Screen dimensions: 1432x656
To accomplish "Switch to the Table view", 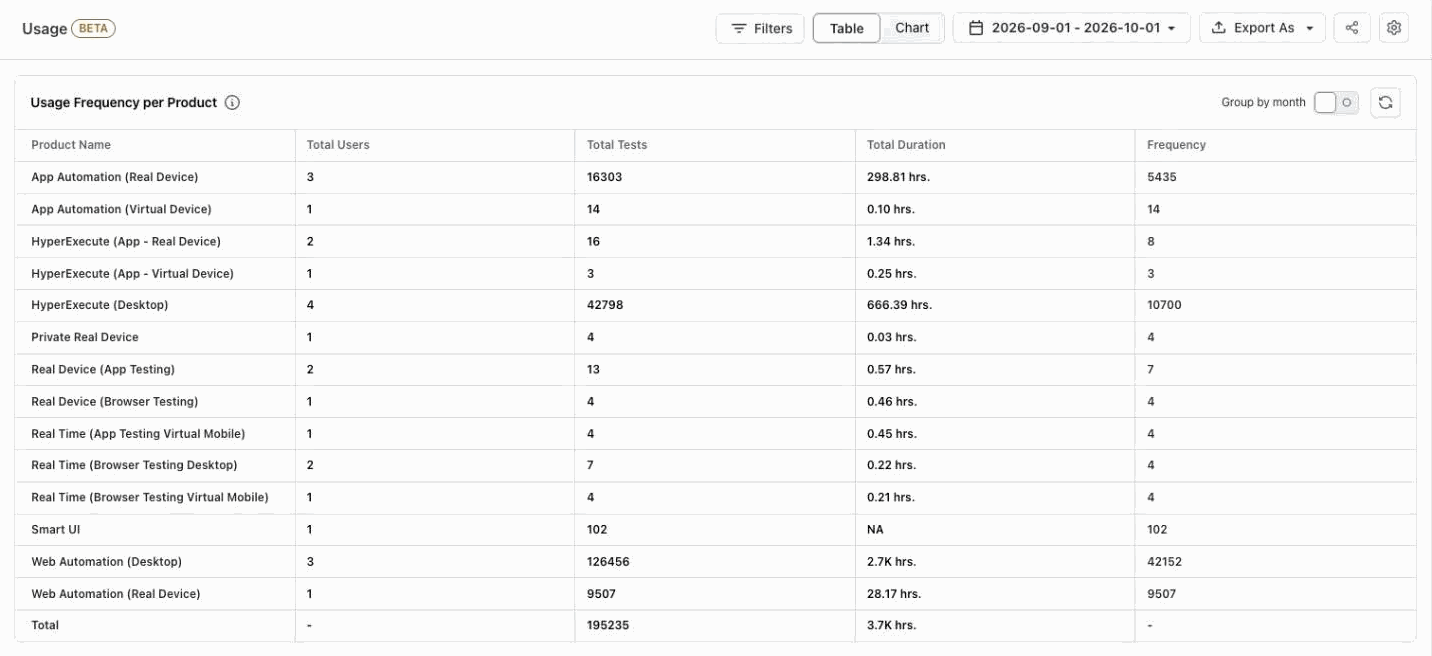I will click(x=846, y=28).
